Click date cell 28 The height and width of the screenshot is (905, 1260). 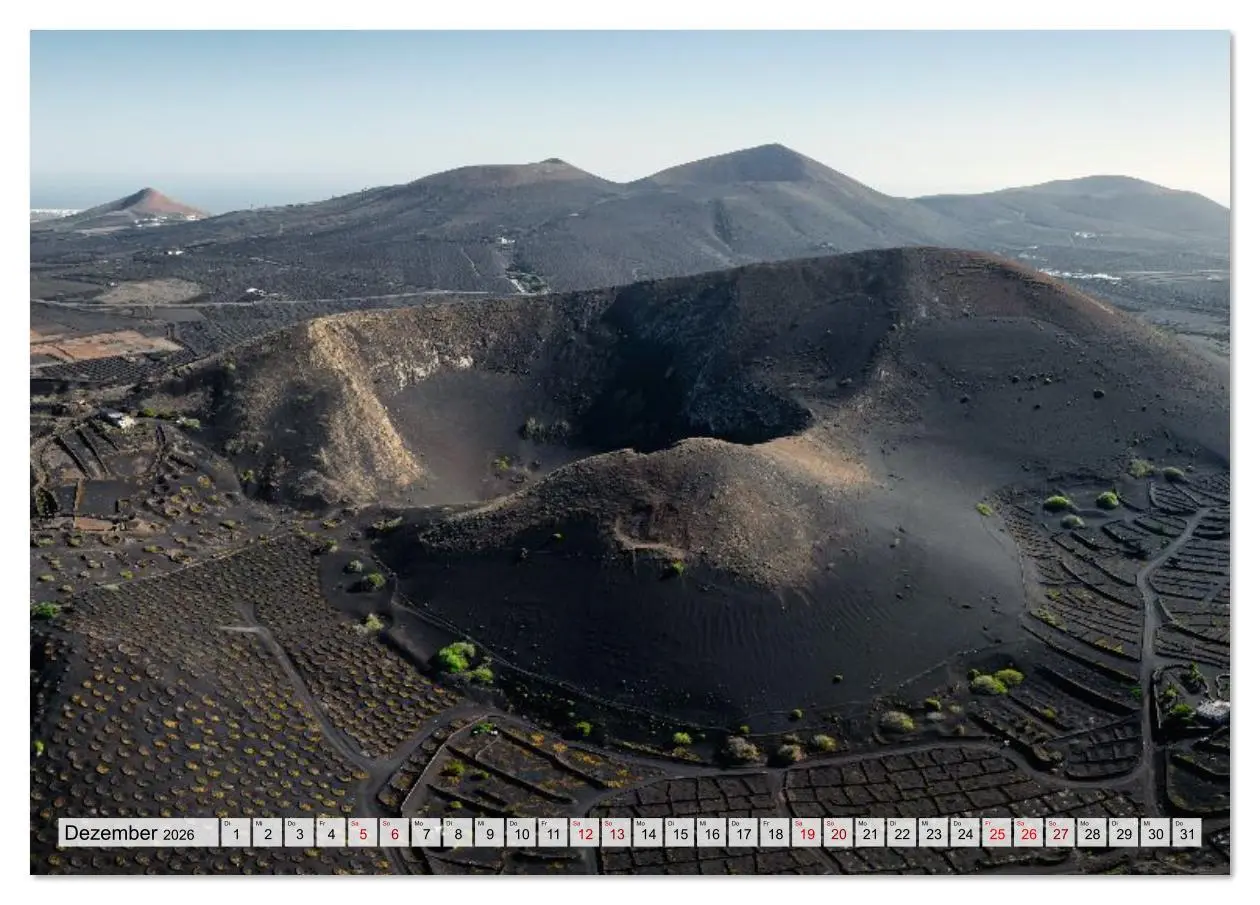coord(1092,833)
